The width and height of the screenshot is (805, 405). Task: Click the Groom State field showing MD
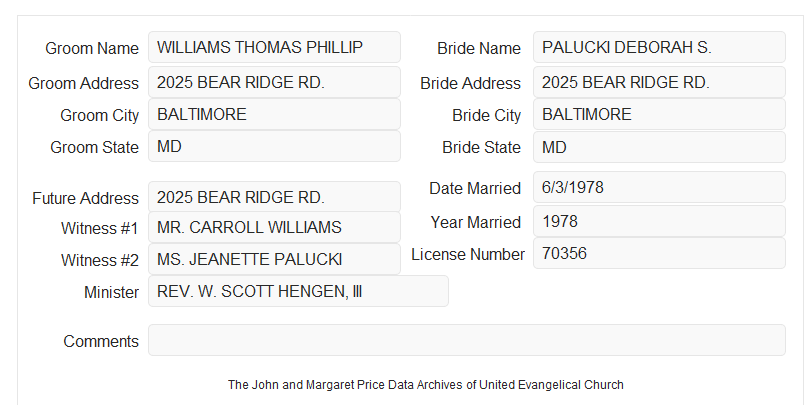(x=274, y=146)
